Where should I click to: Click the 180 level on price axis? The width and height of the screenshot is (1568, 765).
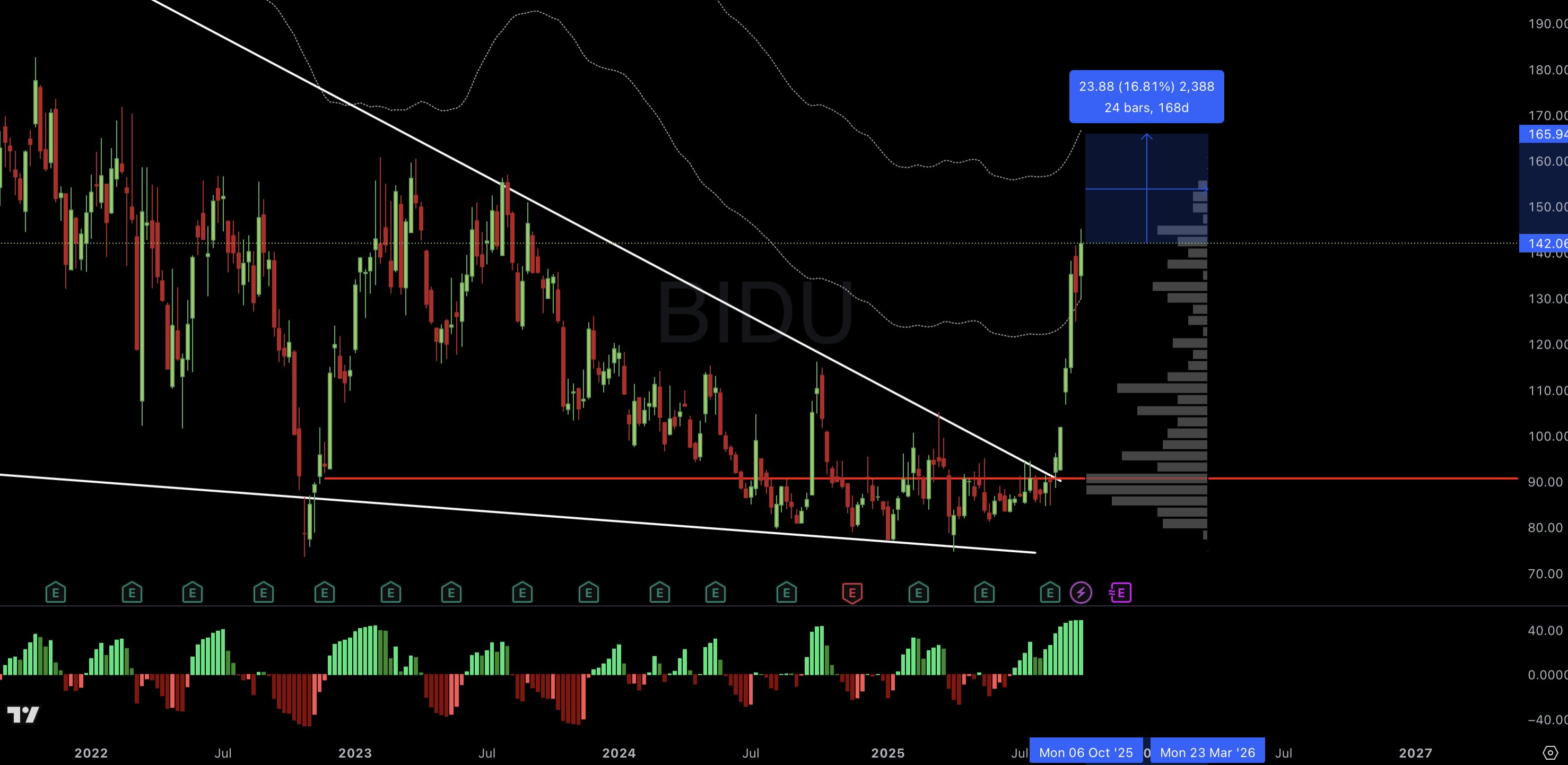click(x=1547, y=69)
